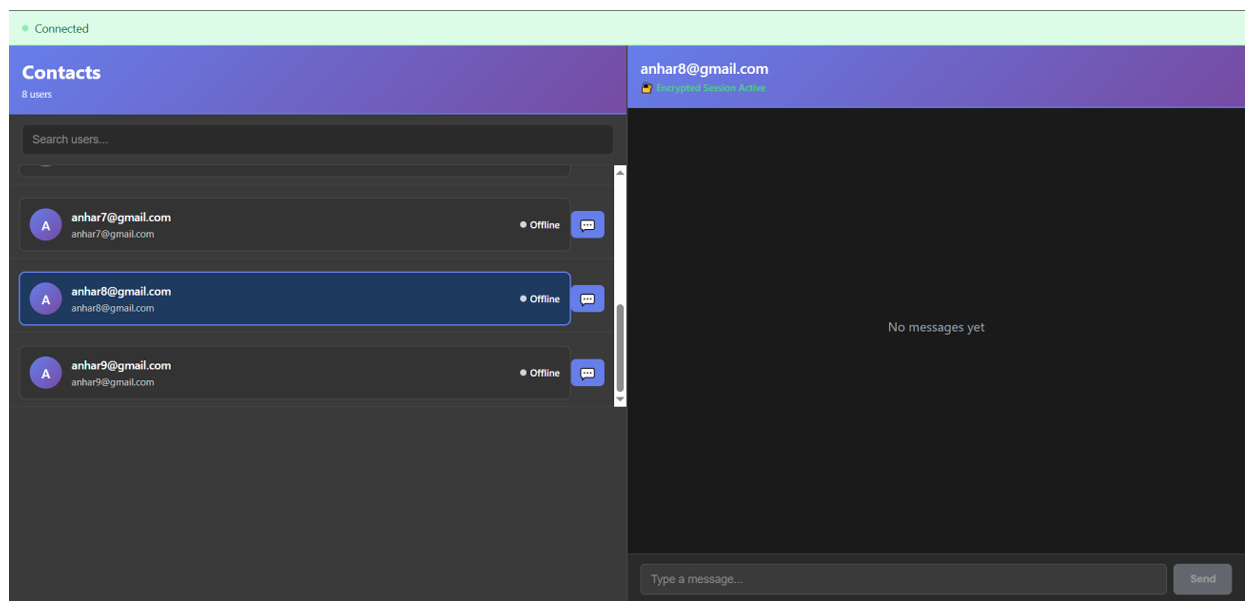Click the Encrypted Session Active label
The width and height of the screenshot is (1253, 612).
coord(710,89)
